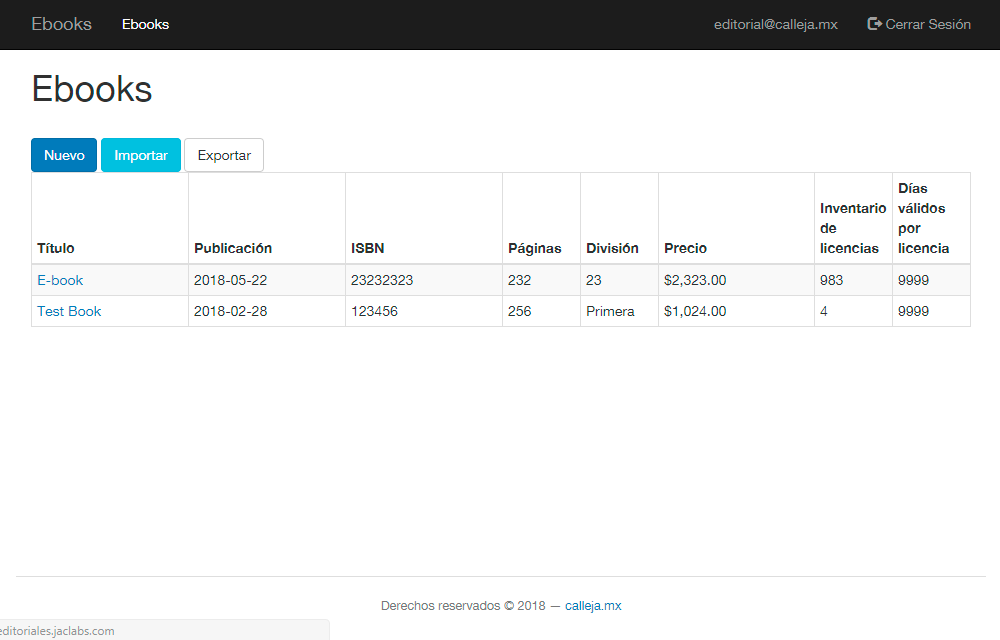This screenshot has width=1000, height=640.
Task: Click the Exportar button
Action: click(x=224, y=155)
